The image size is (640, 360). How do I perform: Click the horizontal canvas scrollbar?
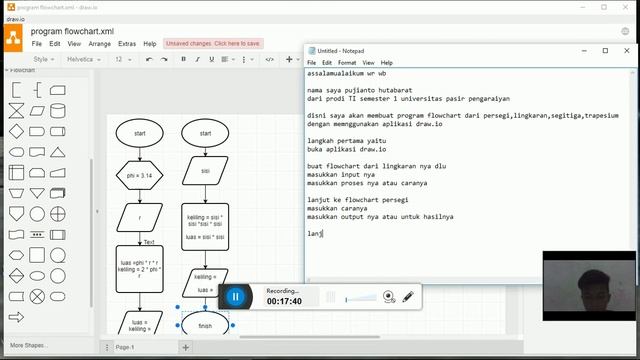coord(310,337)
